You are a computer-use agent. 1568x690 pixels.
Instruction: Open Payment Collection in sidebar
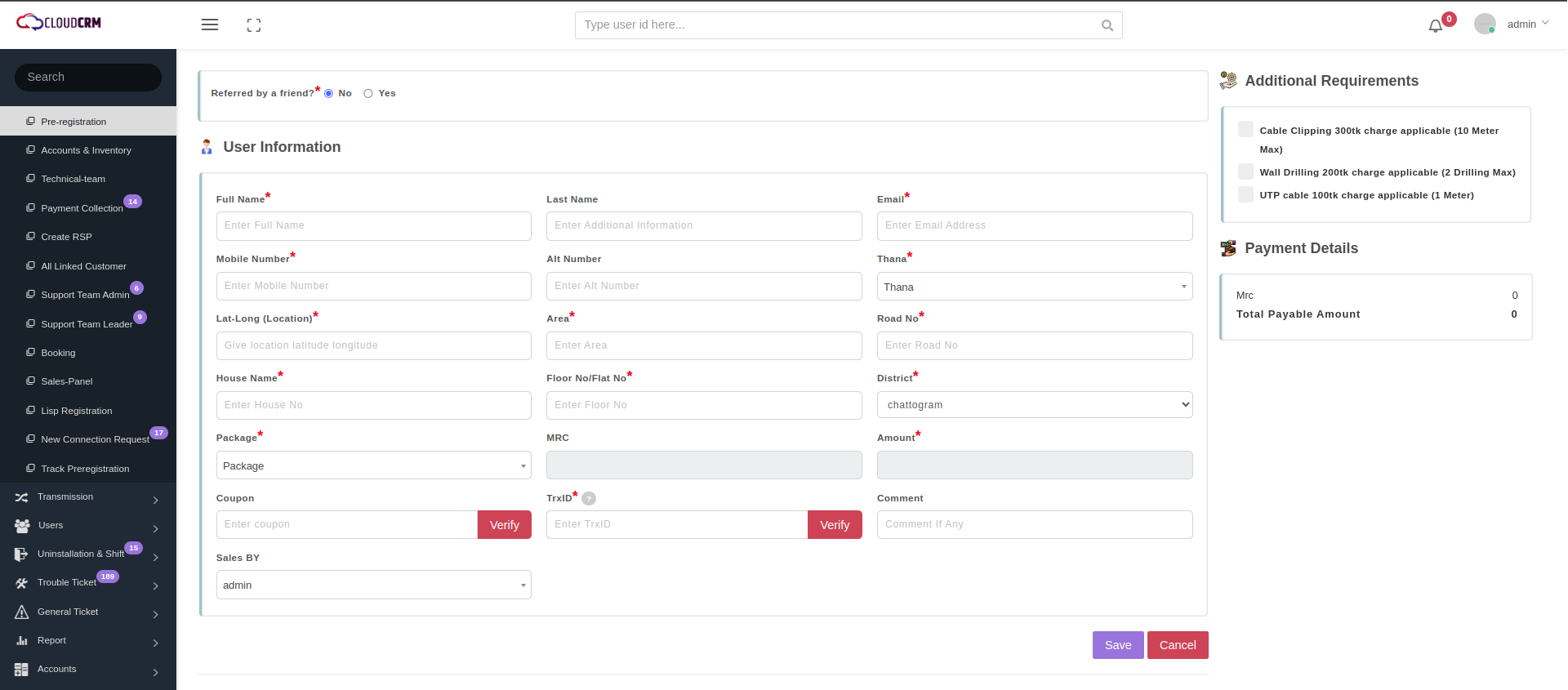(x=82, y=208)
